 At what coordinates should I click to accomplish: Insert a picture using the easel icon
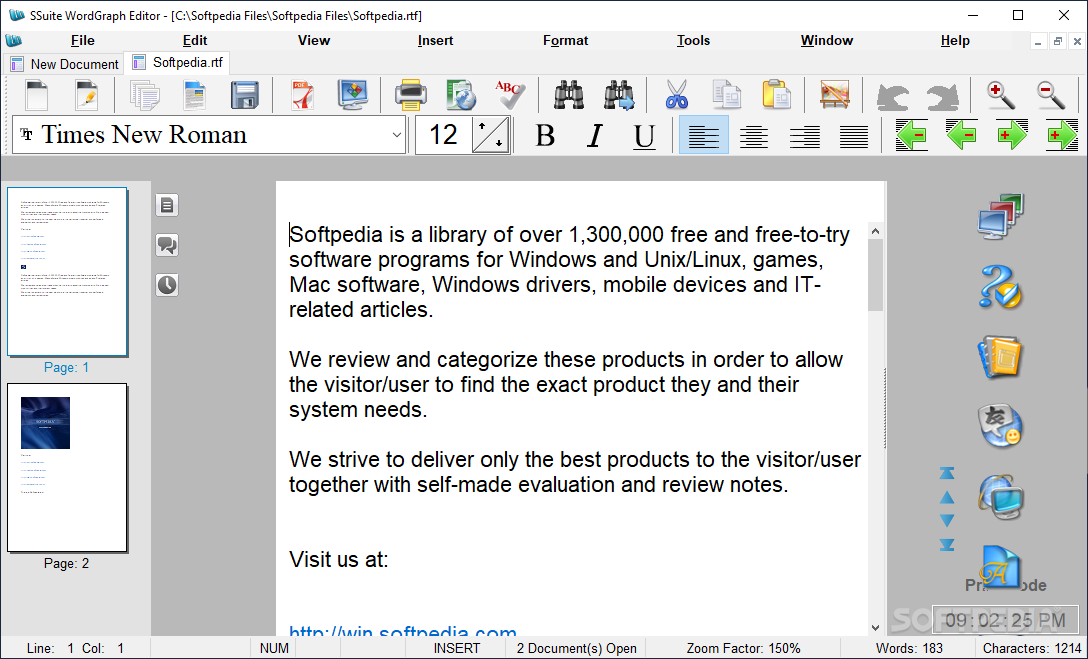835,95
